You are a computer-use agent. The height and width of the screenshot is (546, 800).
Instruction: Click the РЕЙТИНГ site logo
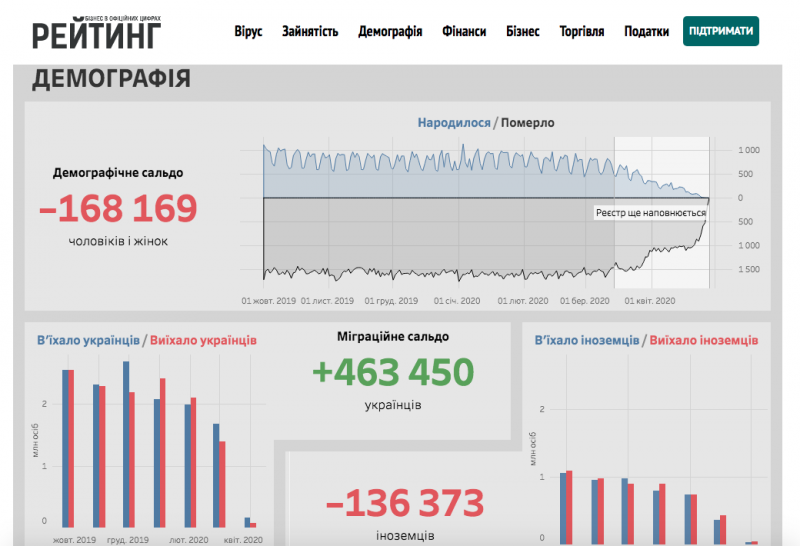click(96, 32)
